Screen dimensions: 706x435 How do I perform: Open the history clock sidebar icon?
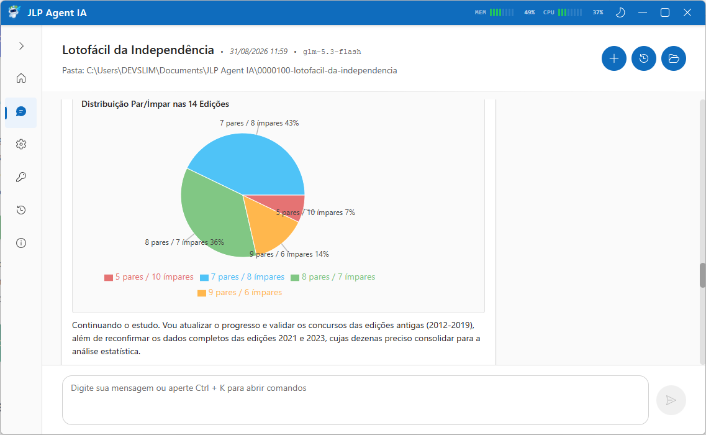(21, 210)
